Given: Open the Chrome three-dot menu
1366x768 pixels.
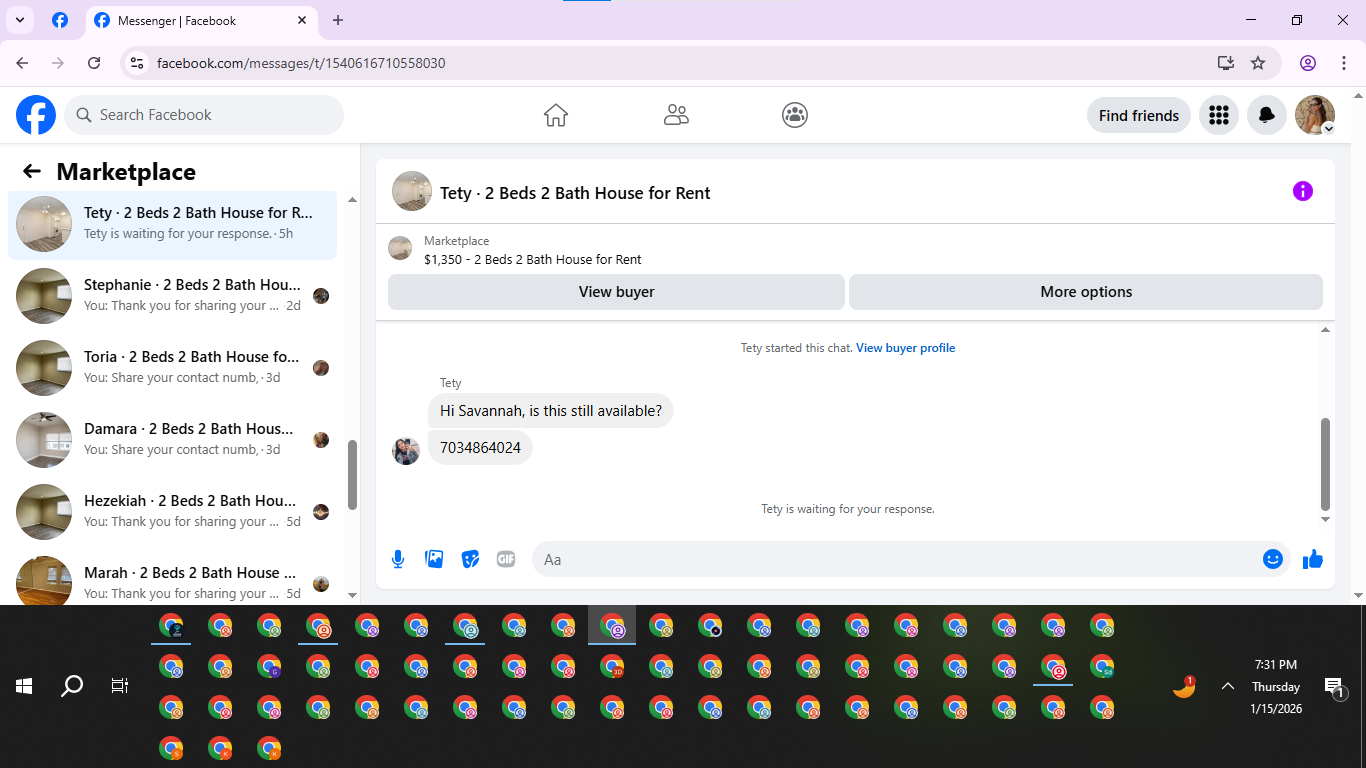Looking at the screenshot, I should [1344, 63].
